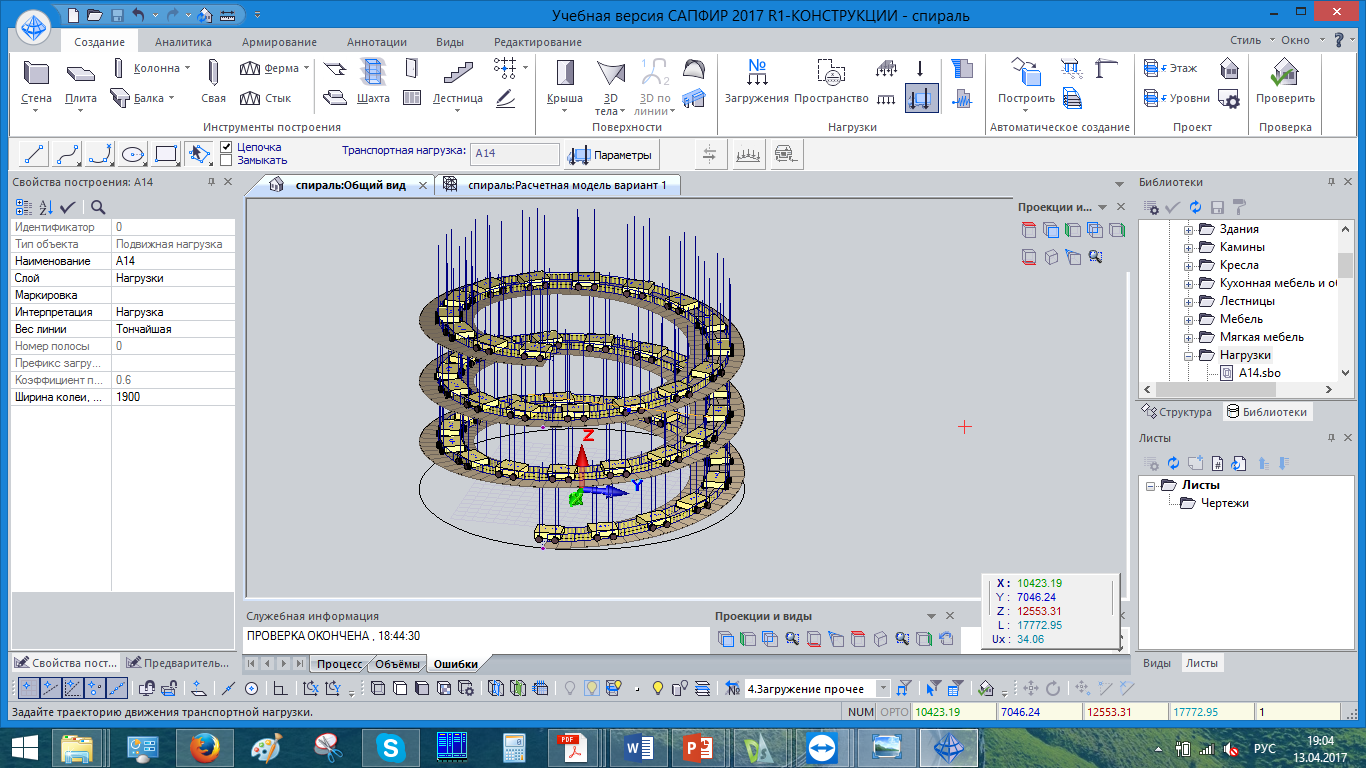Screen dimensions: 1366x768
Task: Toggle the Цепочка checkbox
Action: [226, 147]
